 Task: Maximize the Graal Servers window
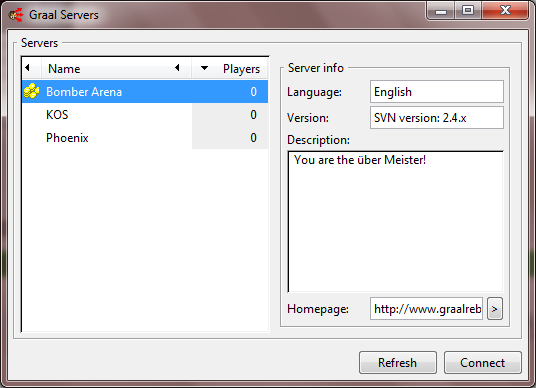(x=468, y=10)
